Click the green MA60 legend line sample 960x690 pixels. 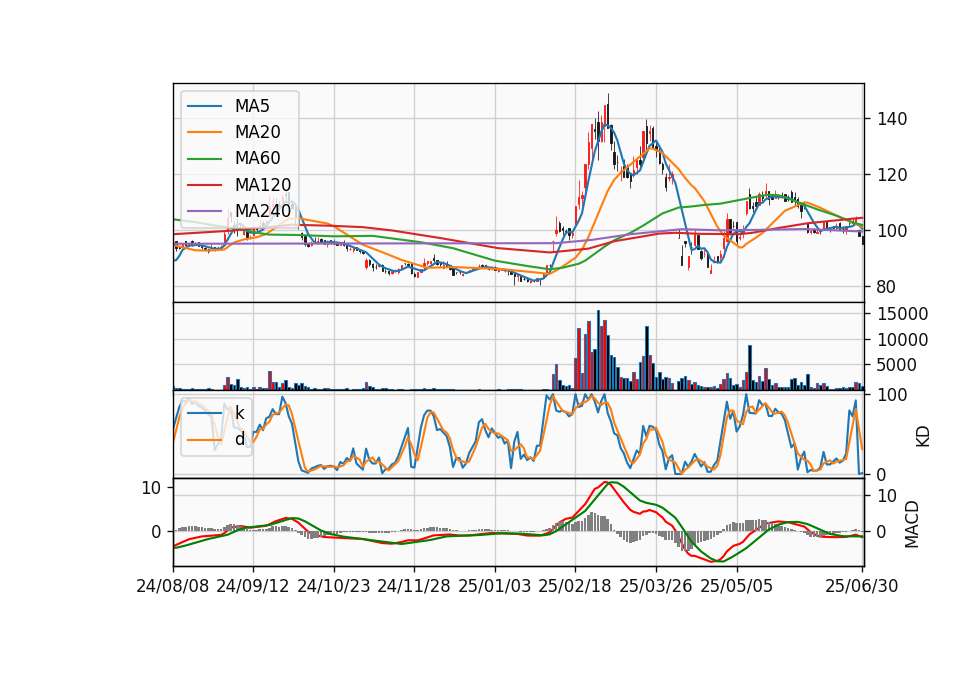click(204, 159)
